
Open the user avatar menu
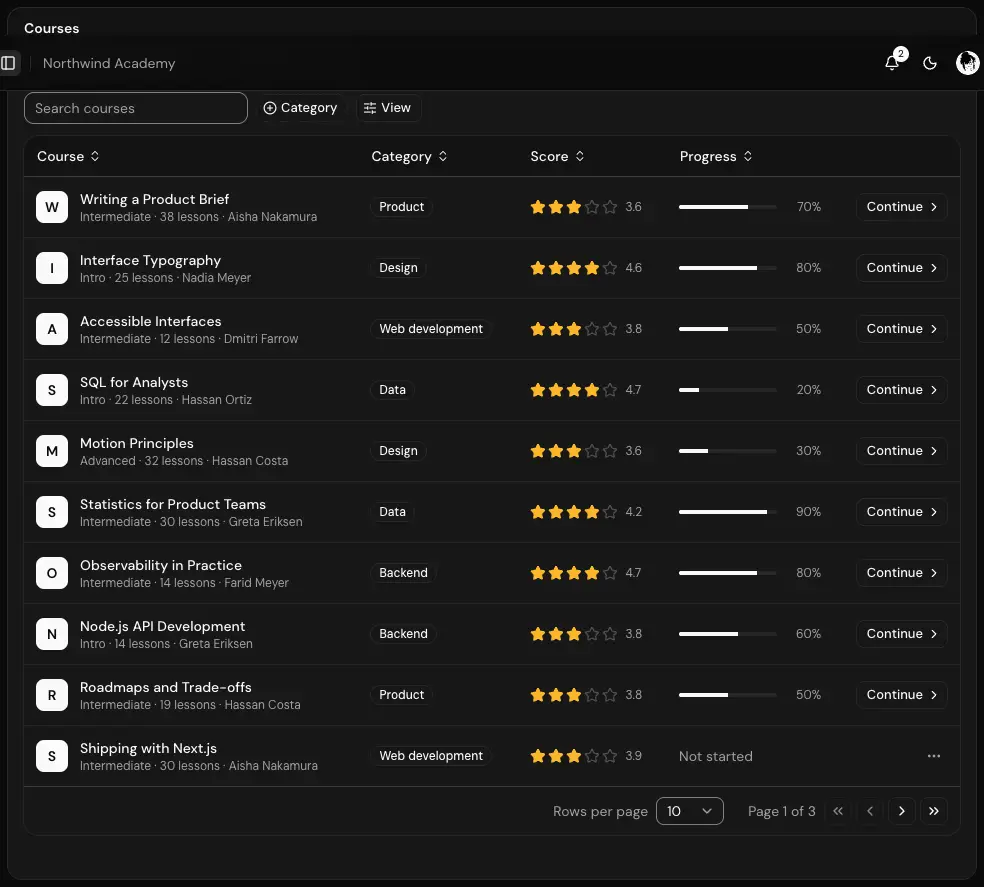[967, 63]
